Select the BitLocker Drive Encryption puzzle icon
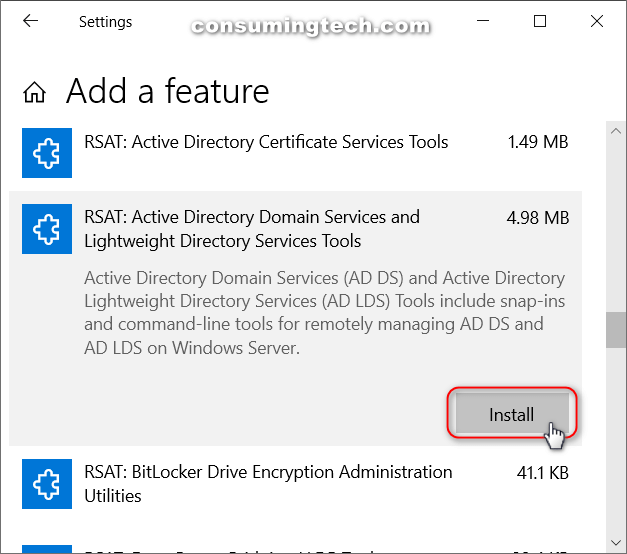627x554 pixels. tap(47, 484)
